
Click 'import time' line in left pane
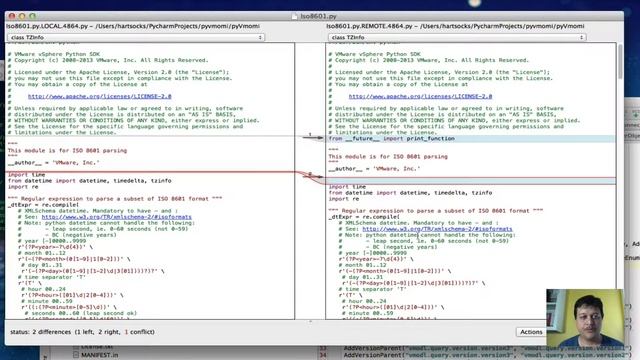27,175
